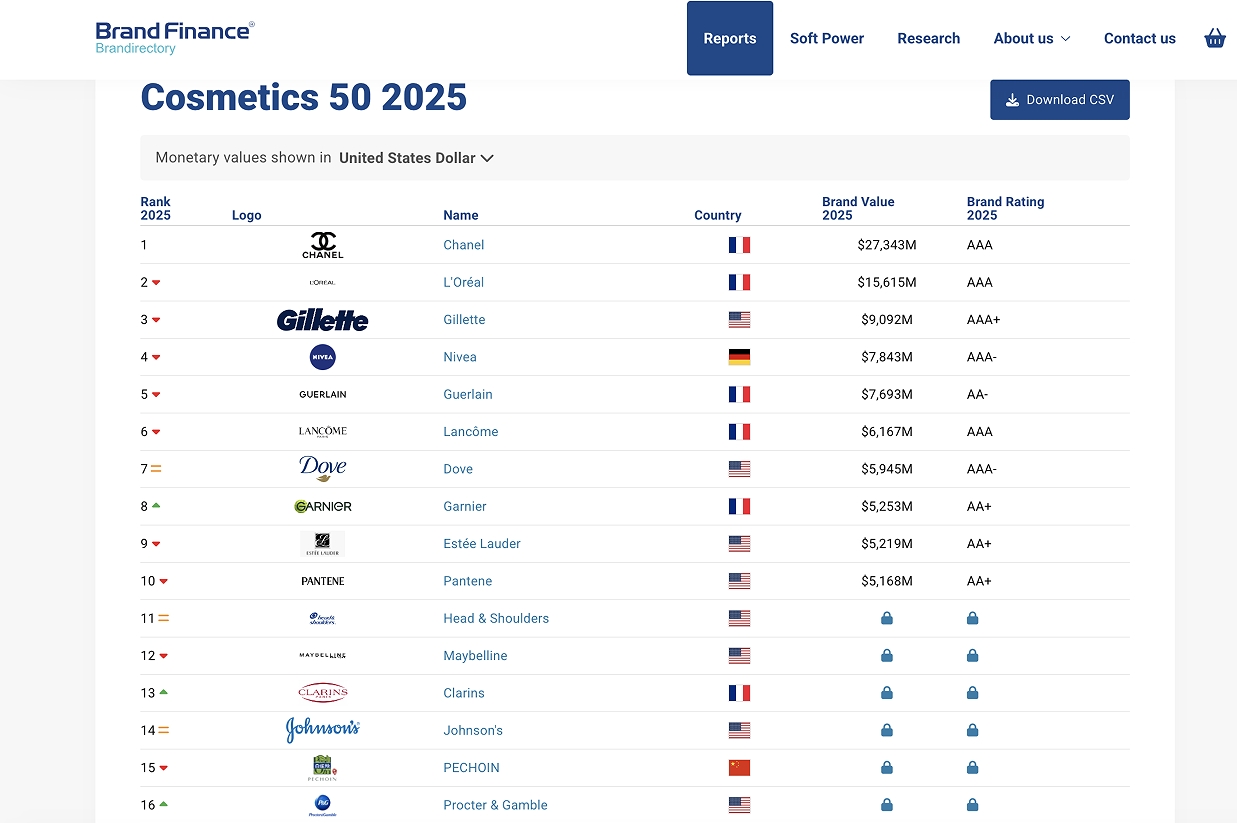Click the brand value lock for Johnson's

coord(887,730)
